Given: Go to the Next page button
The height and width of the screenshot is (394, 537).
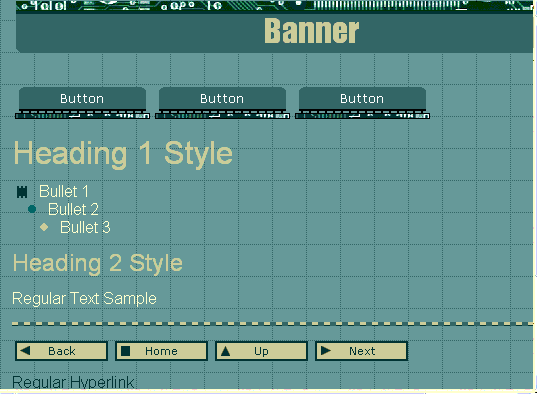Looking at the screenshot, I should (361, 351).
